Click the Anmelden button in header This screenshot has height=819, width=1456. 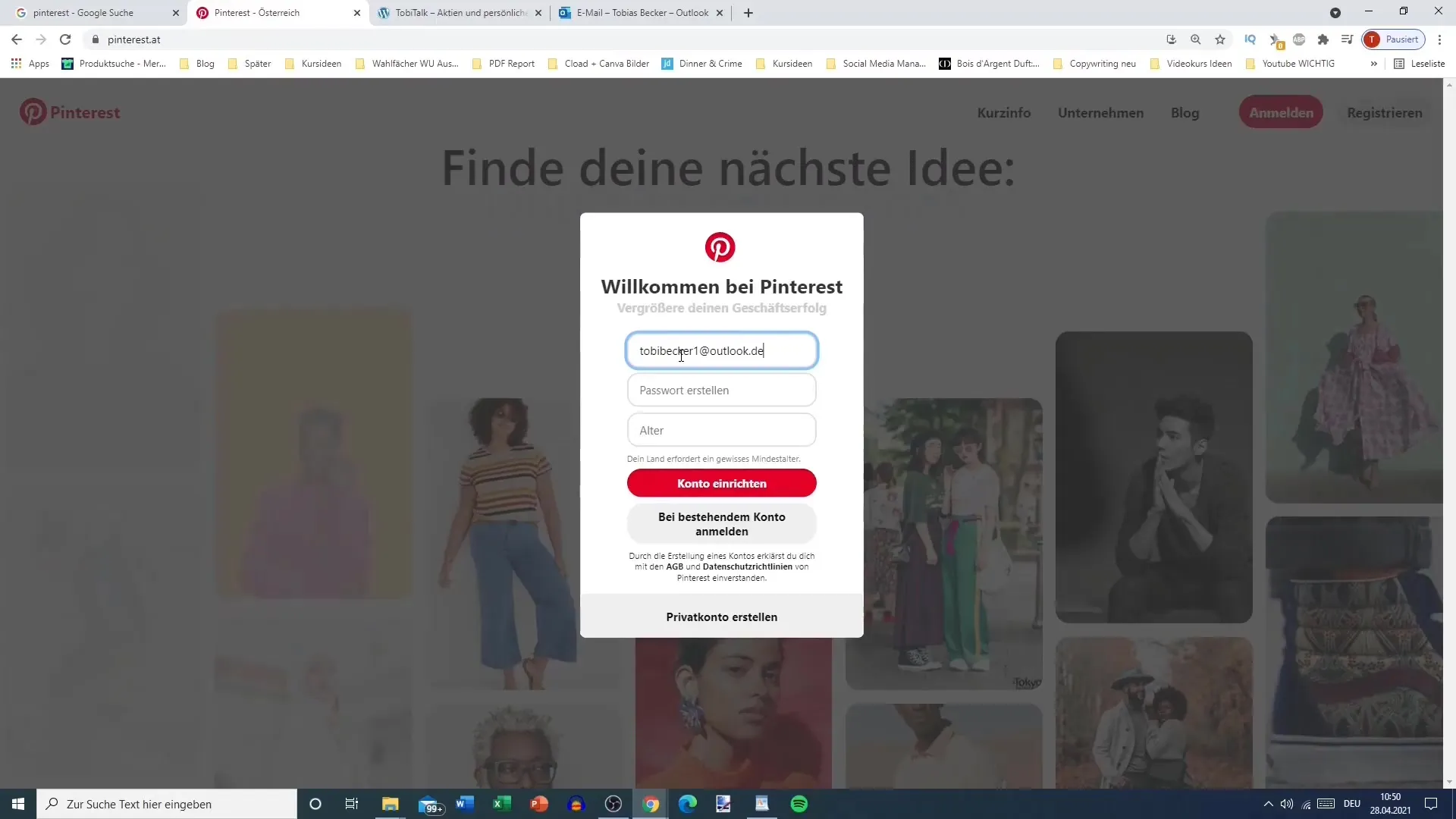tap(1282, 112)
